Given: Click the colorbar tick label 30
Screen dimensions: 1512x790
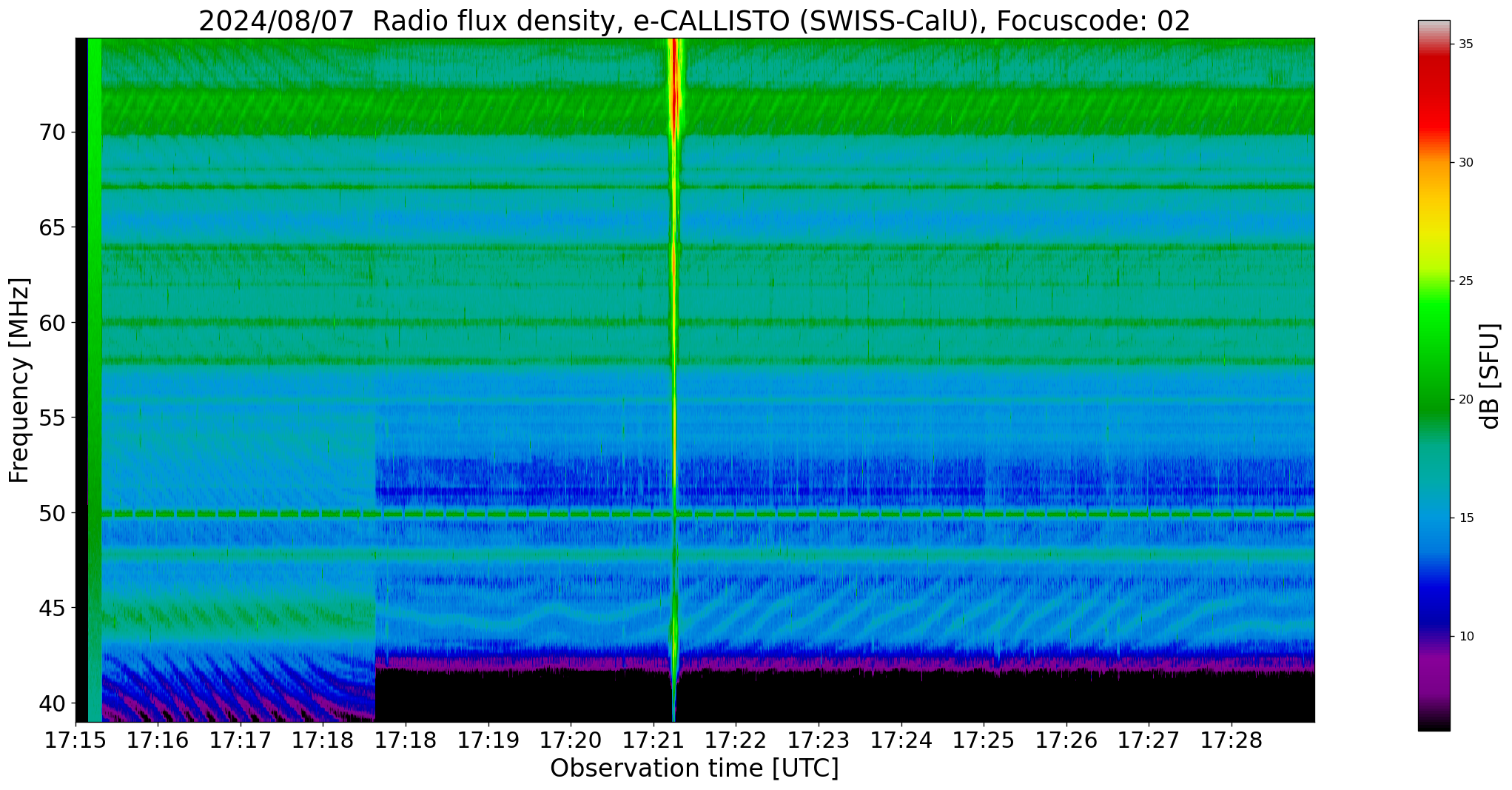Looking at the screenshot, I should (1466, 163).
